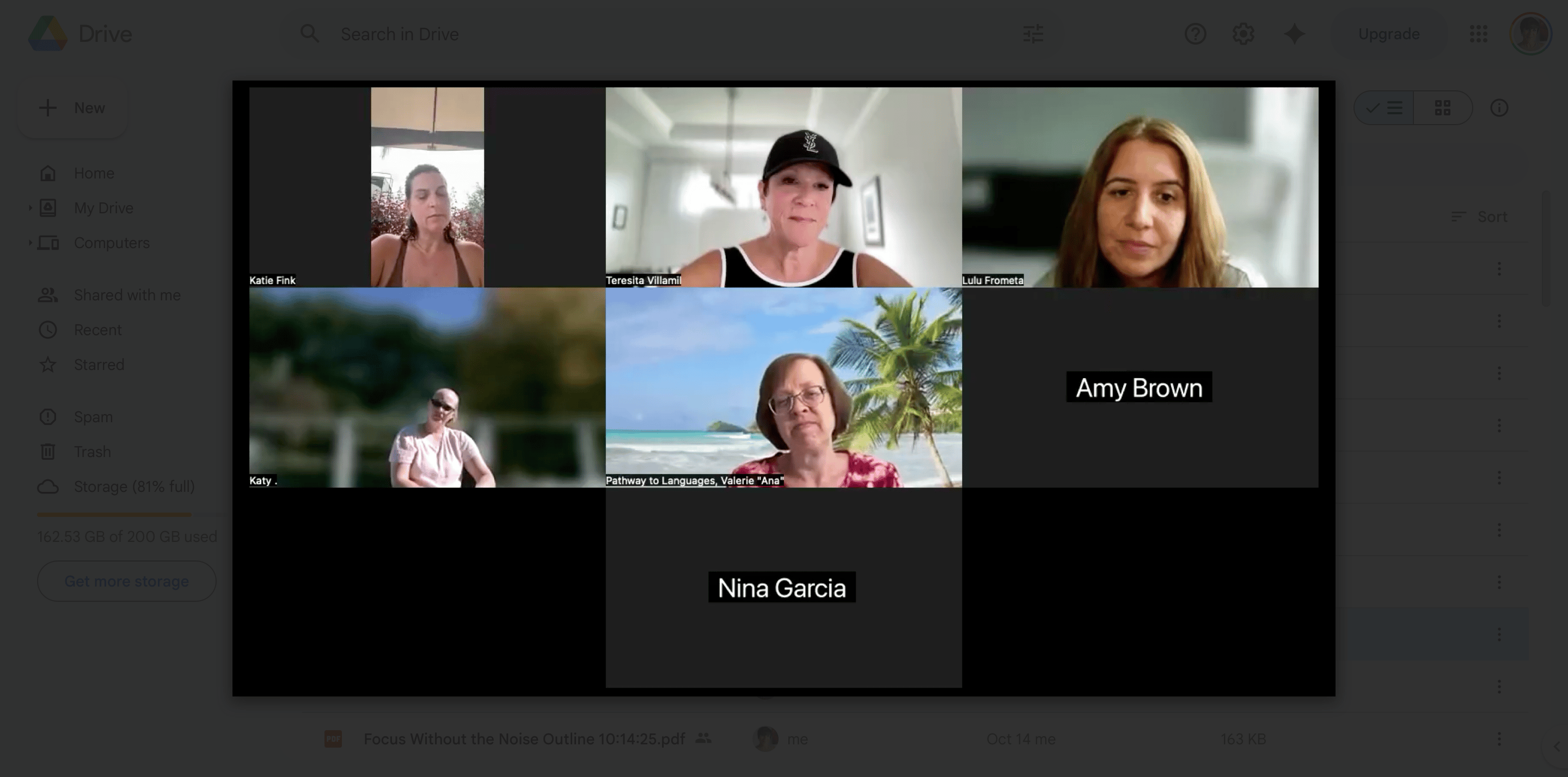Go to Shared with me
The image size is (1568, 777).
coord(127,295)
